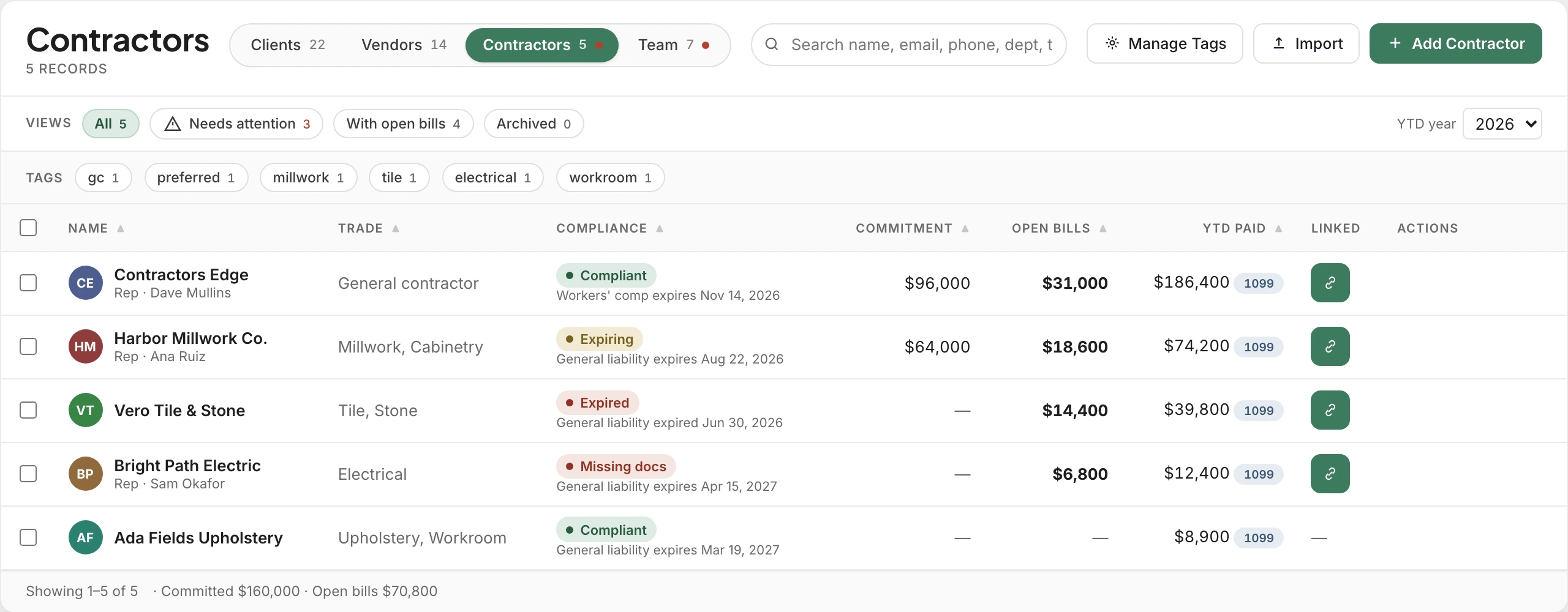Sort by the Trade column
Viewport: 1568px width, 612px height.
point(369,228)
